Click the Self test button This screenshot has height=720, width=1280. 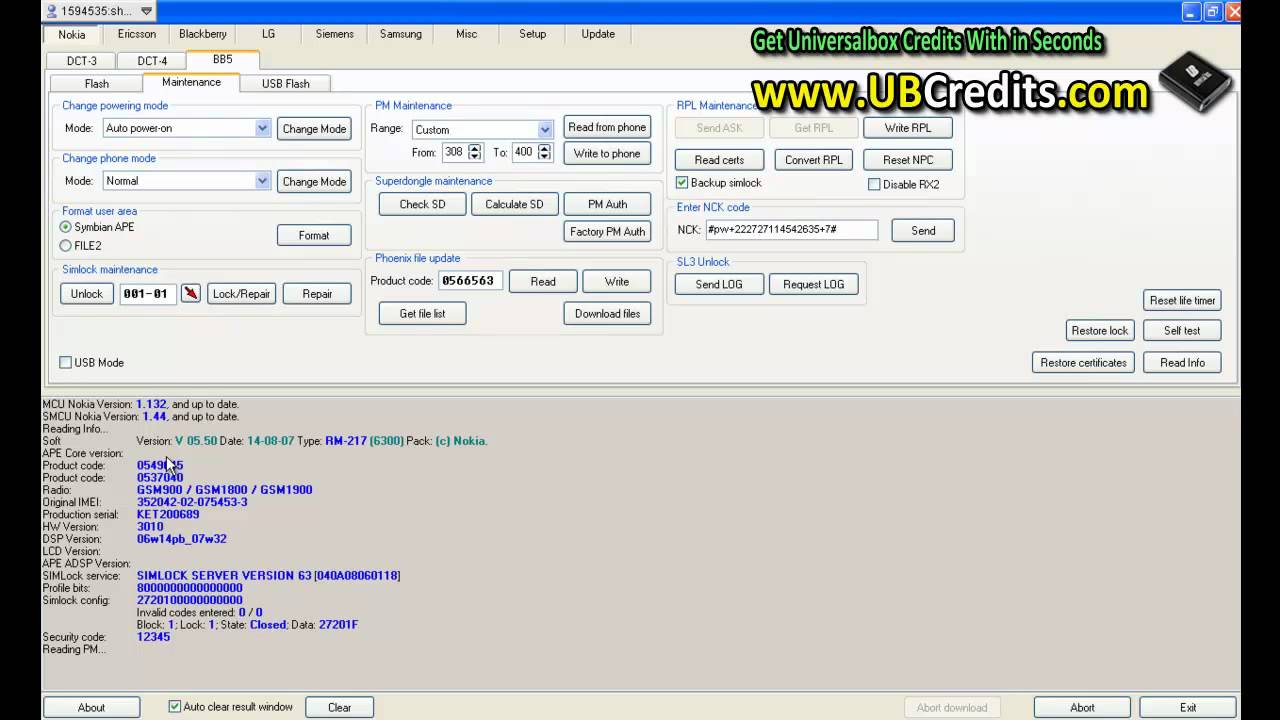coord(1182,331)
